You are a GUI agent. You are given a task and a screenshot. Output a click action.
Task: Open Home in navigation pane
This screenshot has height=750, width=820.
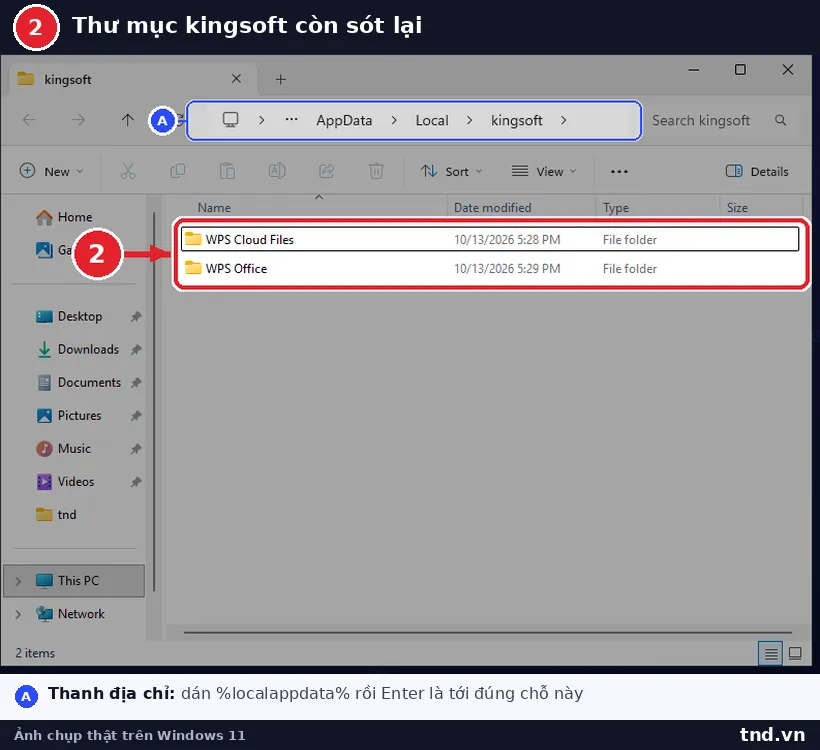[64, 217]
